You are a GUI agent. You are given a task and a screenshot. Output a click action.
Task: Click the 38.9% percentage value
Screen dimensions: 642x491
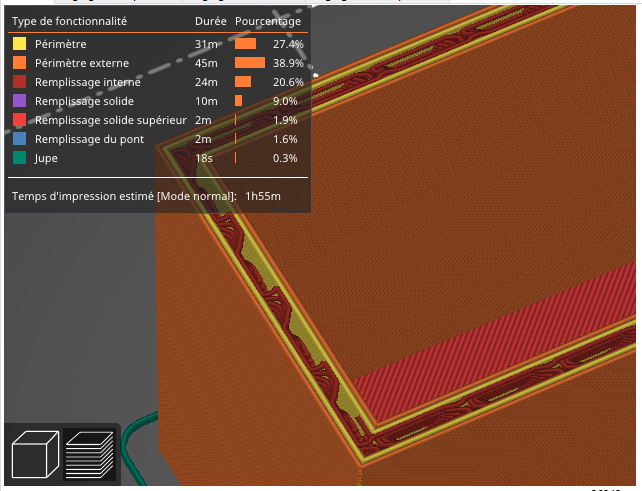pyautogui.click(x=288, y=63)
